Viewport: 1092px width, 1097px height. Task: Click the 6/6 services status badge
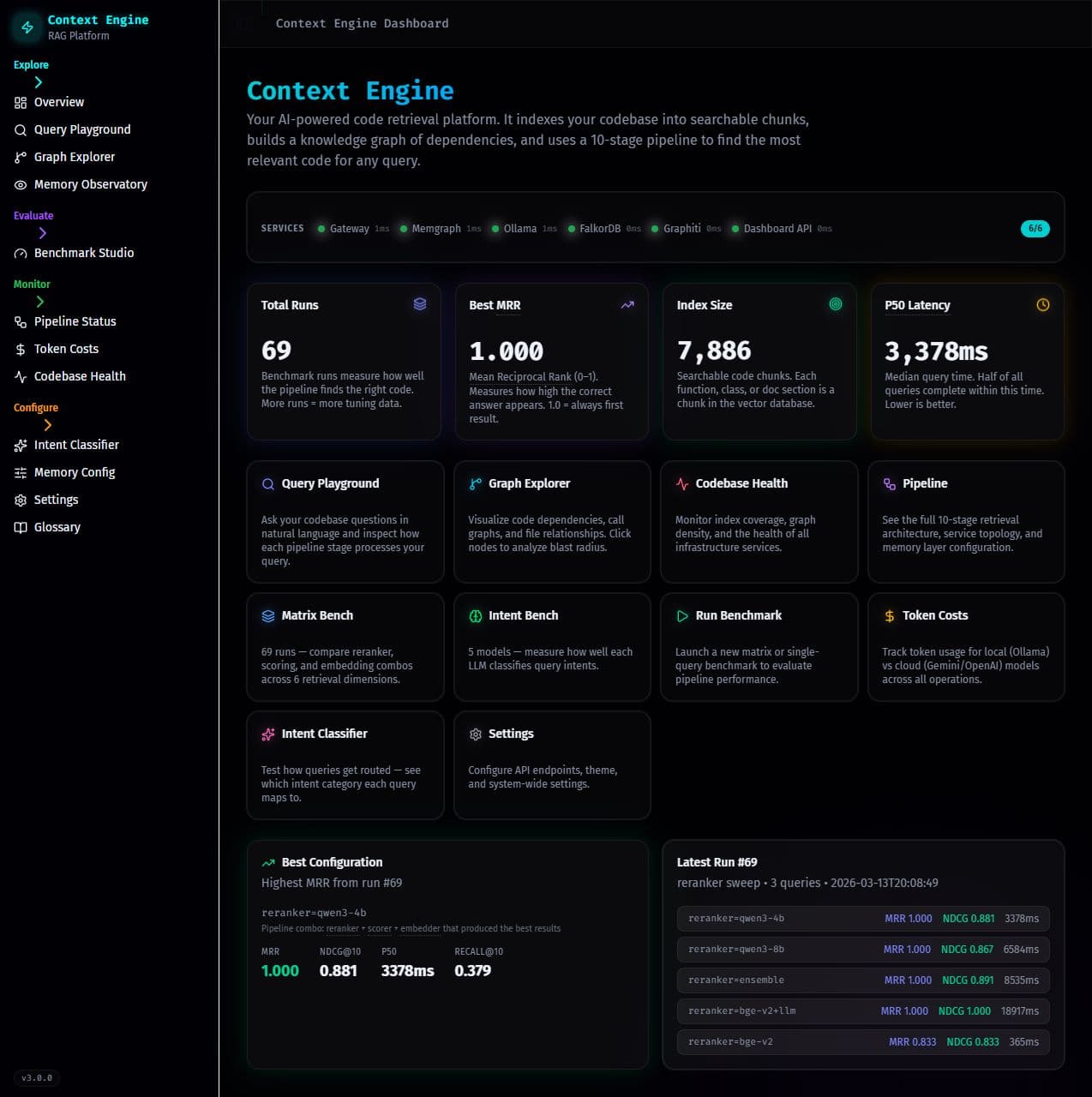[x=1035, y=229]
